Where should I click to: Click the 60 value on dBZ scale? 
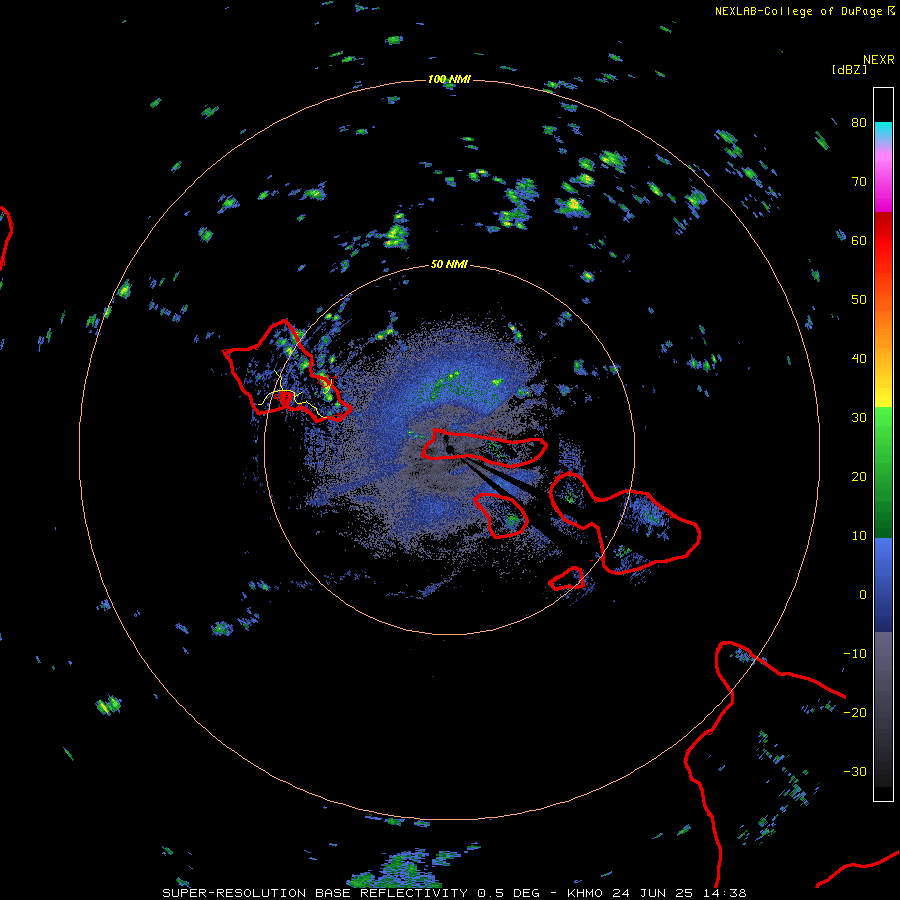[859, 241]
